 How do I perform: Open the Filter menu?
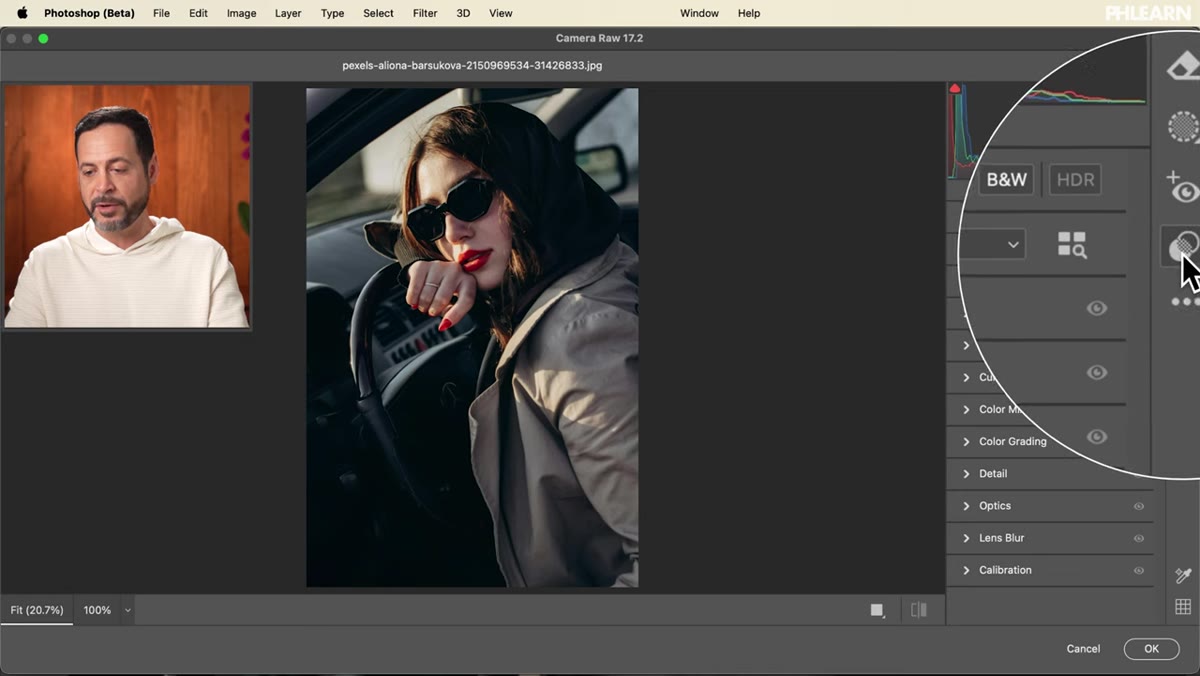pyautogui.click(x=425, y=13)
